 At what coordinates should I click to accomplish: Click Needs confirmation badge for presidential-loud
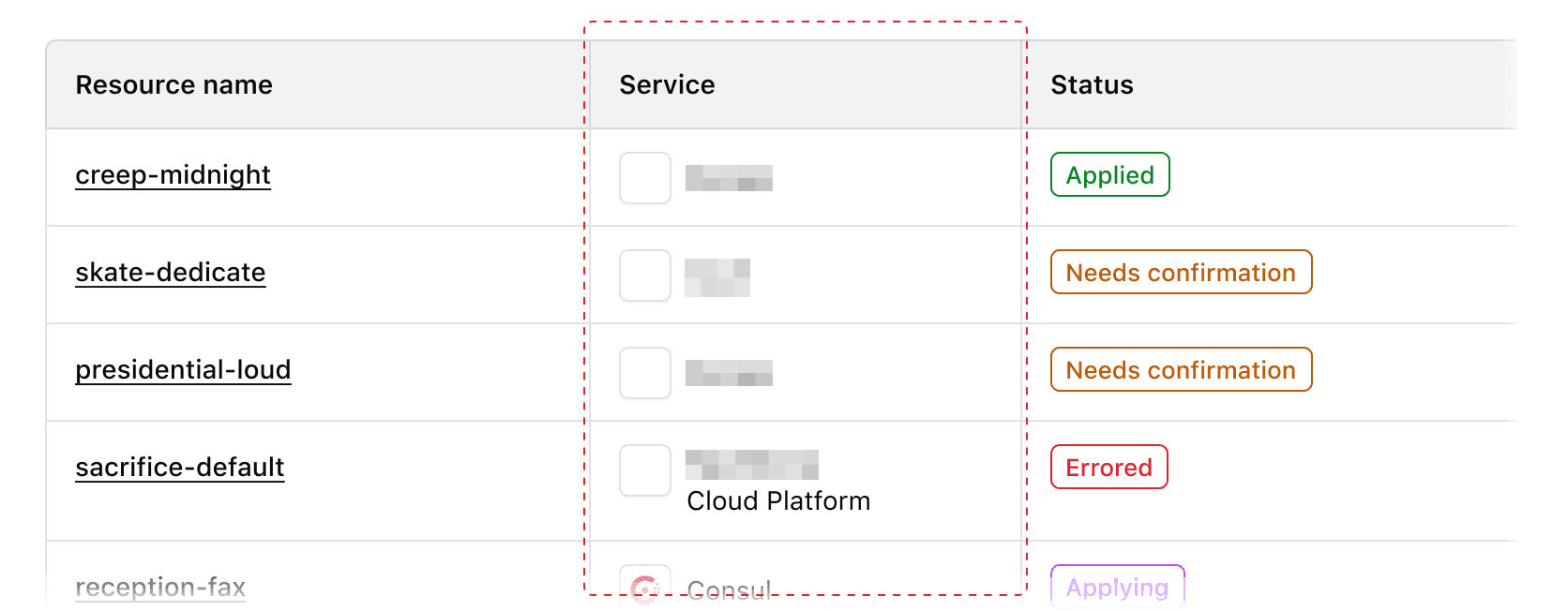click(1182, 369)
